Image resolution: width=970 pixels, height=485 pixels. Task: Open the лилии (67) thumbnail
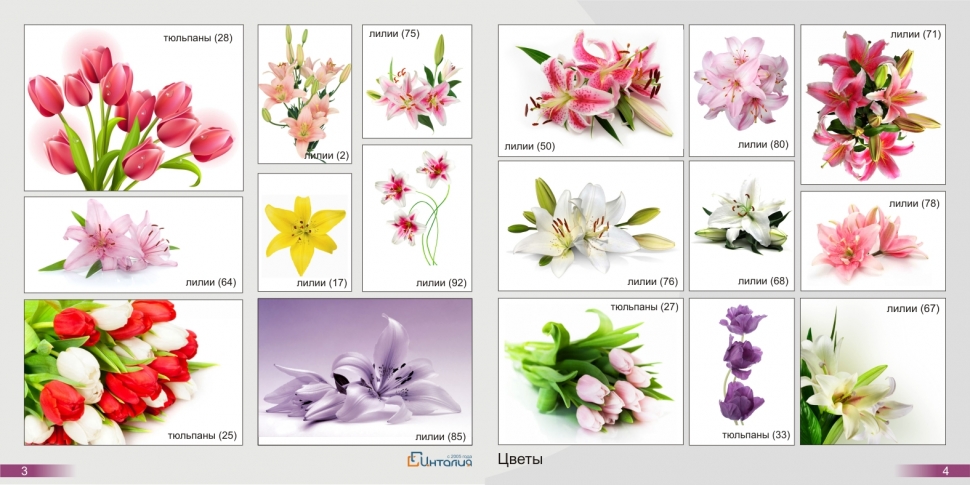point(873,371)
